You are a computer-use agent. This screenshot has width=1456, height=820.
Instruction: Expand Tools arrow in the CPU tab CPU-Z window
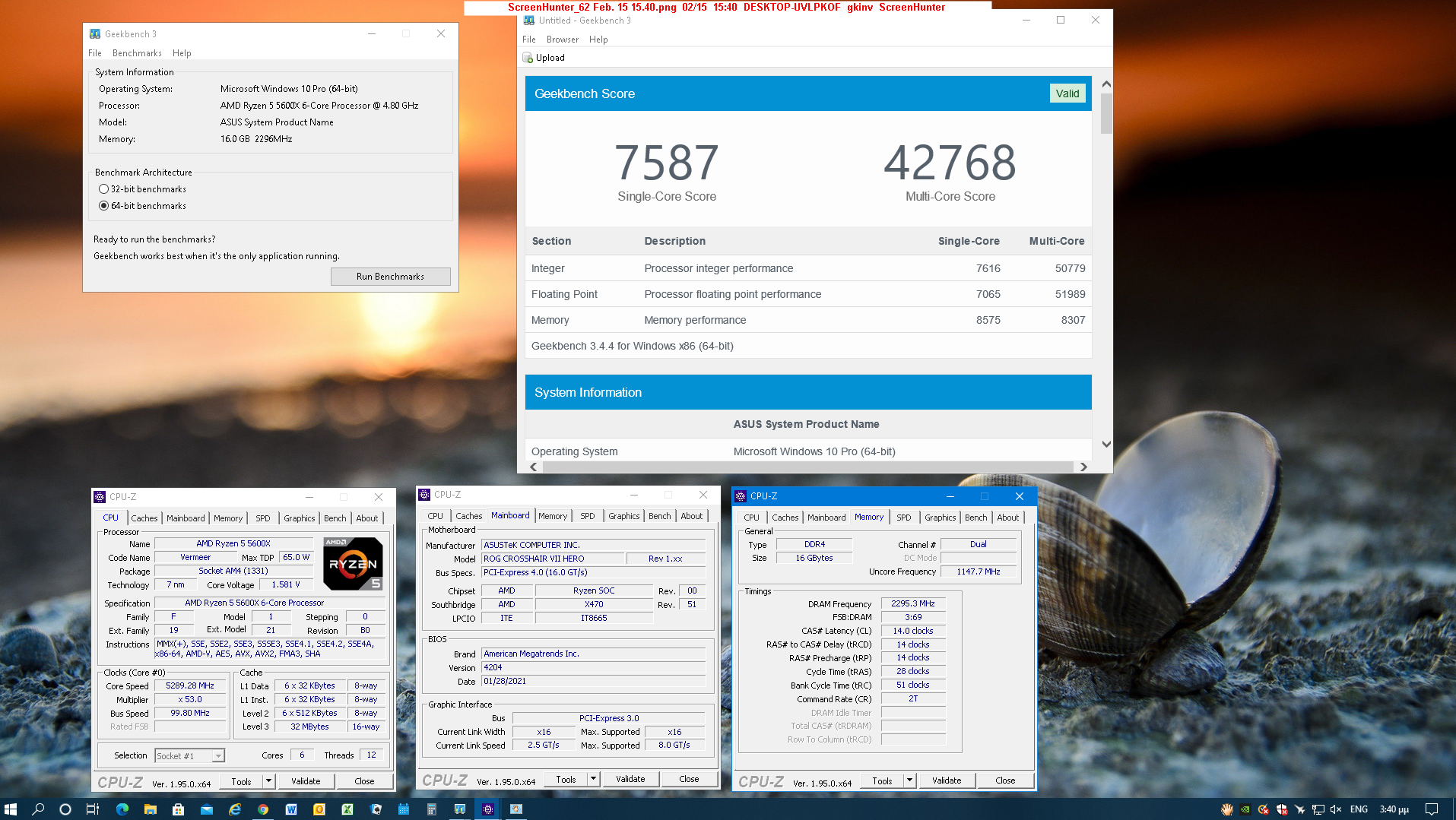[x=268, y=781]
